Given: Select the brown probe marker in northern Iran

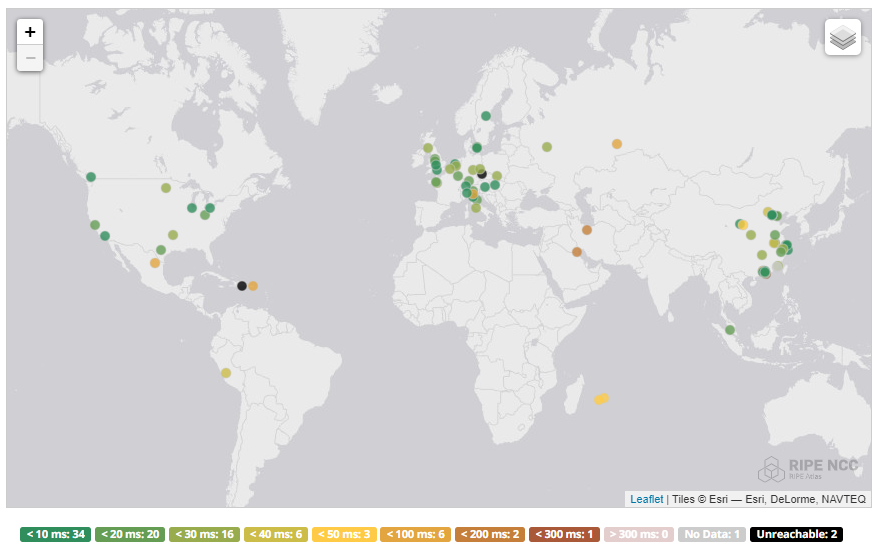Looking at the screenshot, I should tap(587, 230).
